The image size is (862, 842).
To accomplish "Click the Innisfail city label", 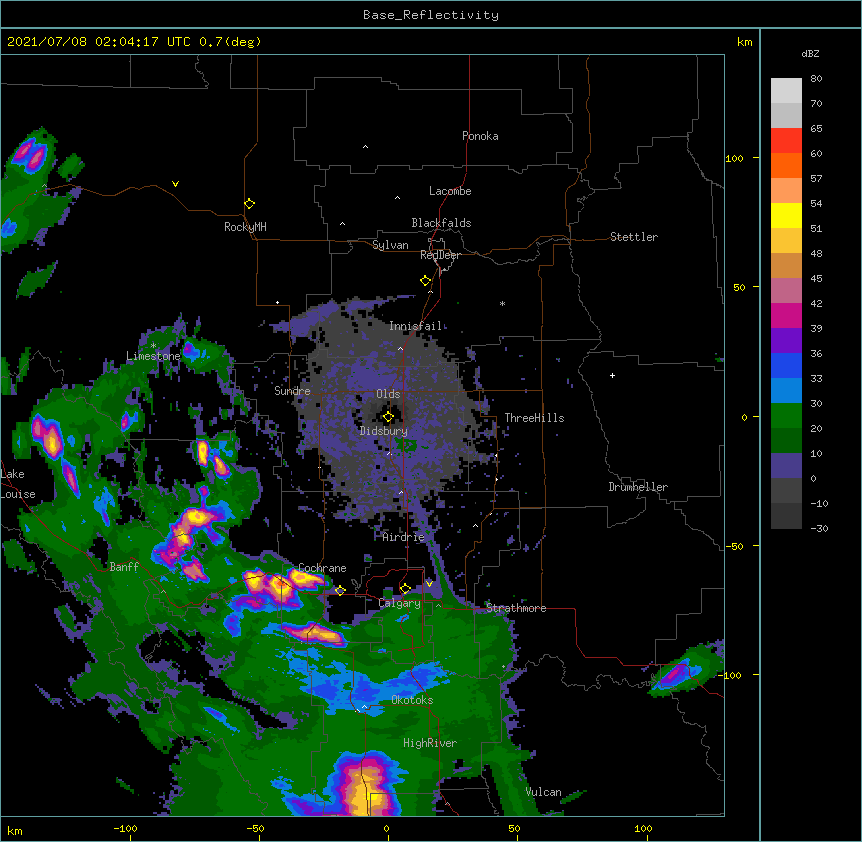I will (x=416, y=326).
